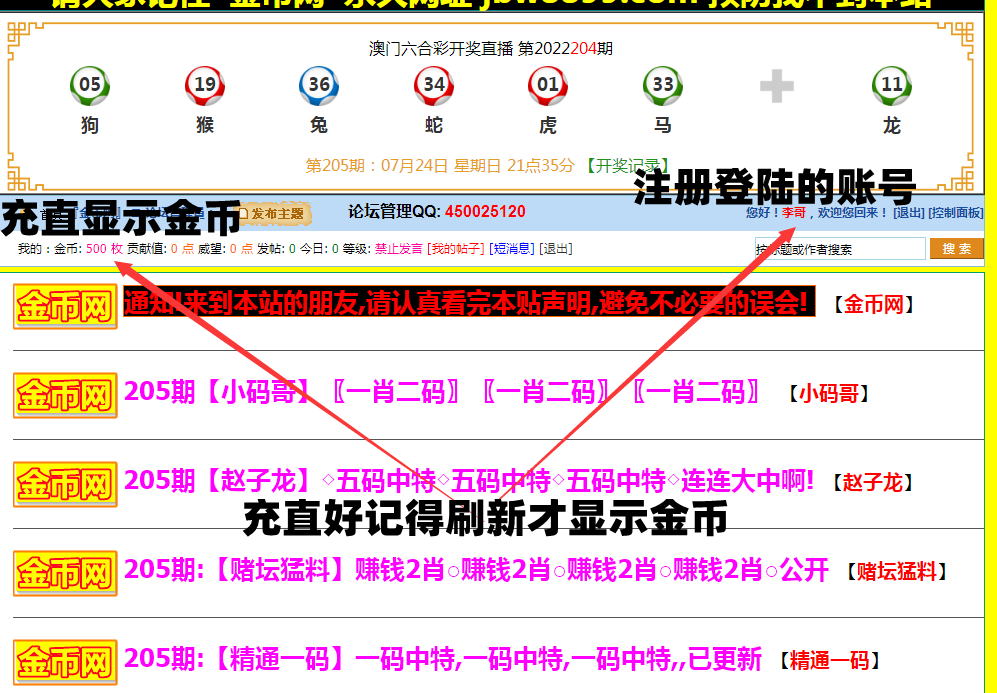This screenshot has width=997, height=693.
Task: Open the 205期 精通一码 一码中特 post
Action: tap(443, 660)
